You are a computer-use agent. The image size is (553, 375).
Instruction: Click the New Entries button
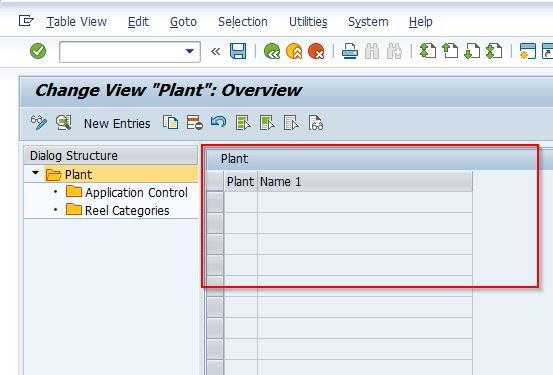click(x=117, y=124)
